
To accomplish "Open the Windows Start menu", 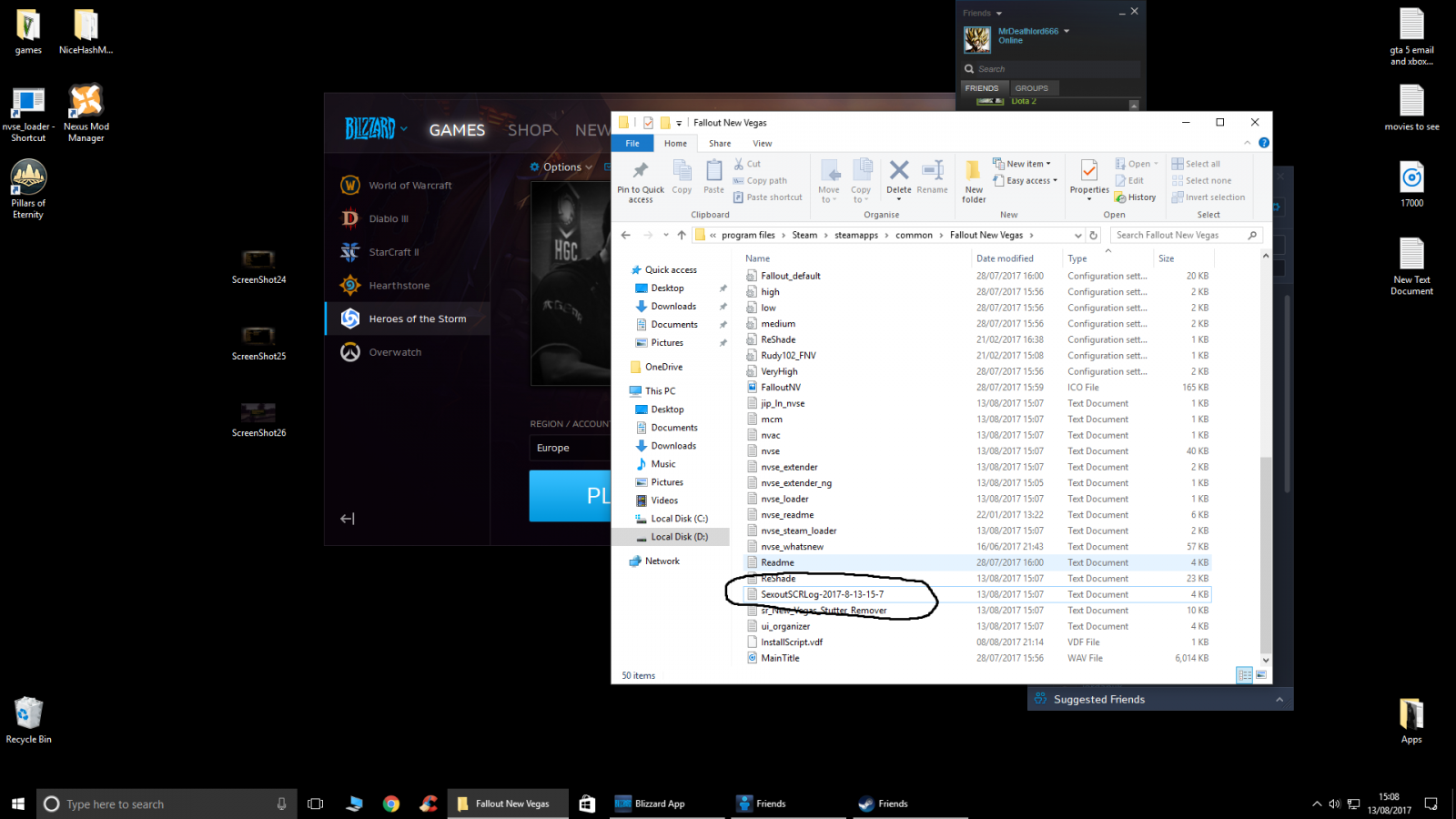I will (17, 804).
